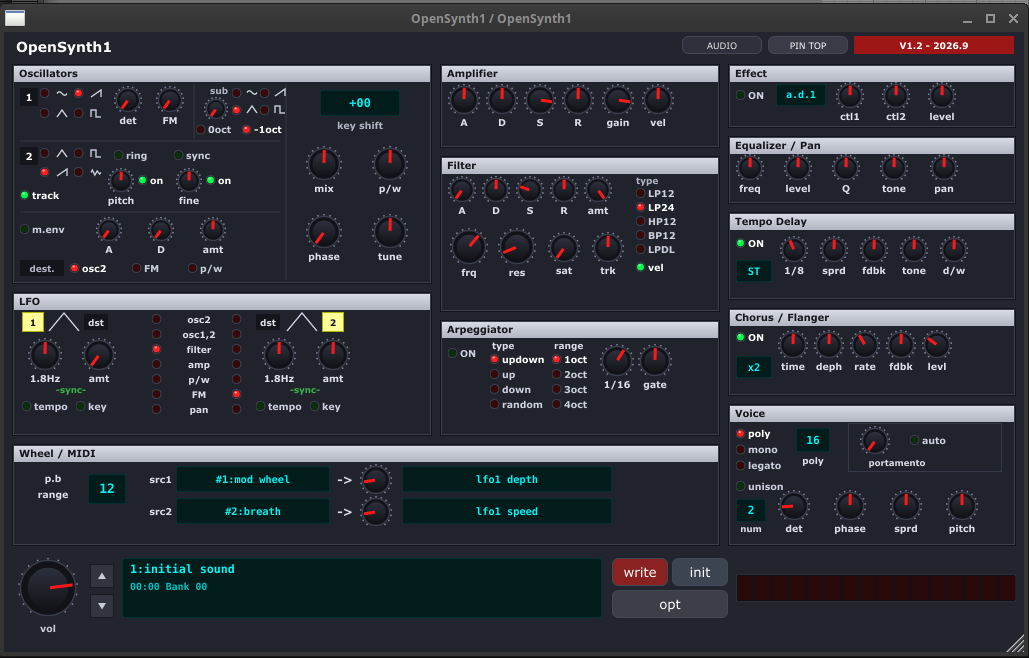Turn the Effect section ON
The width and height of the screenshot is (1029, 658).
tap(741, 95)
